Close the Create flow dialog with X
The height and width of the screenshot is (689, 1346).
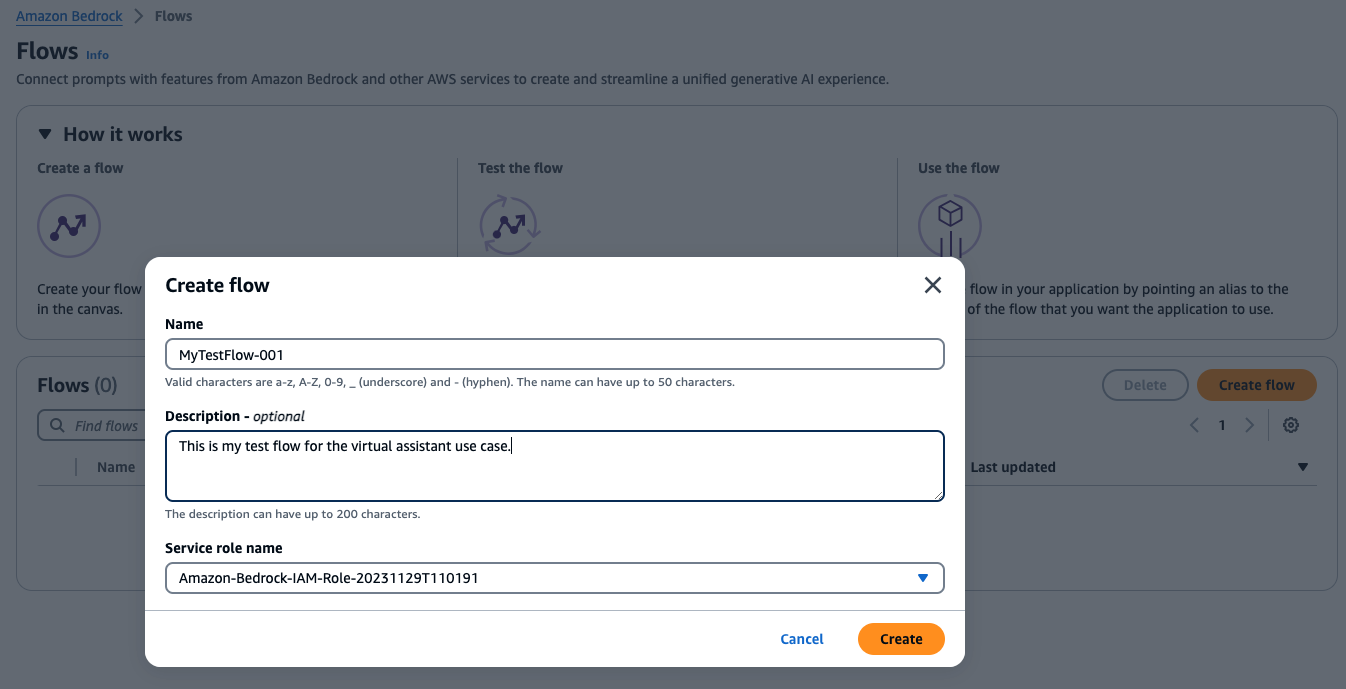tap(933, 285)
